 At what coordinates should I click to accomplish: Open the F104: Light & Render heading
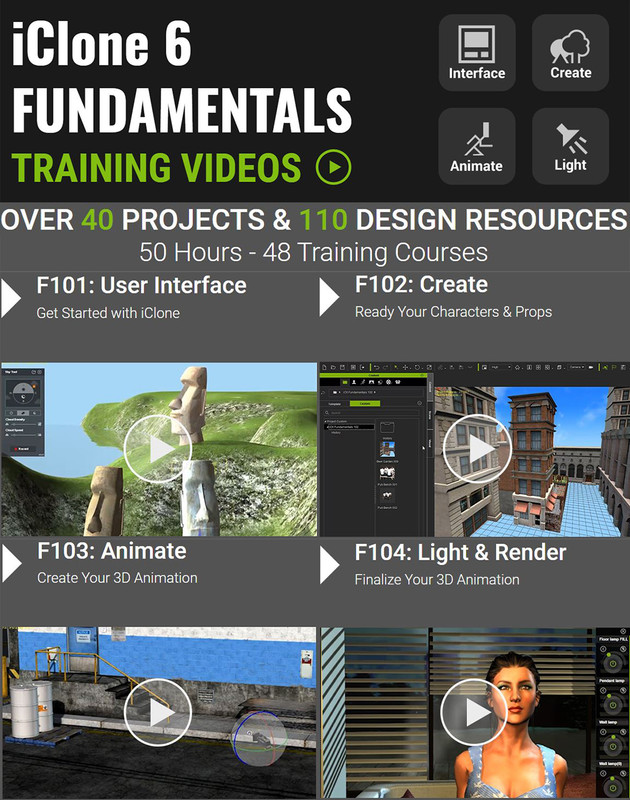coord(461,553)
